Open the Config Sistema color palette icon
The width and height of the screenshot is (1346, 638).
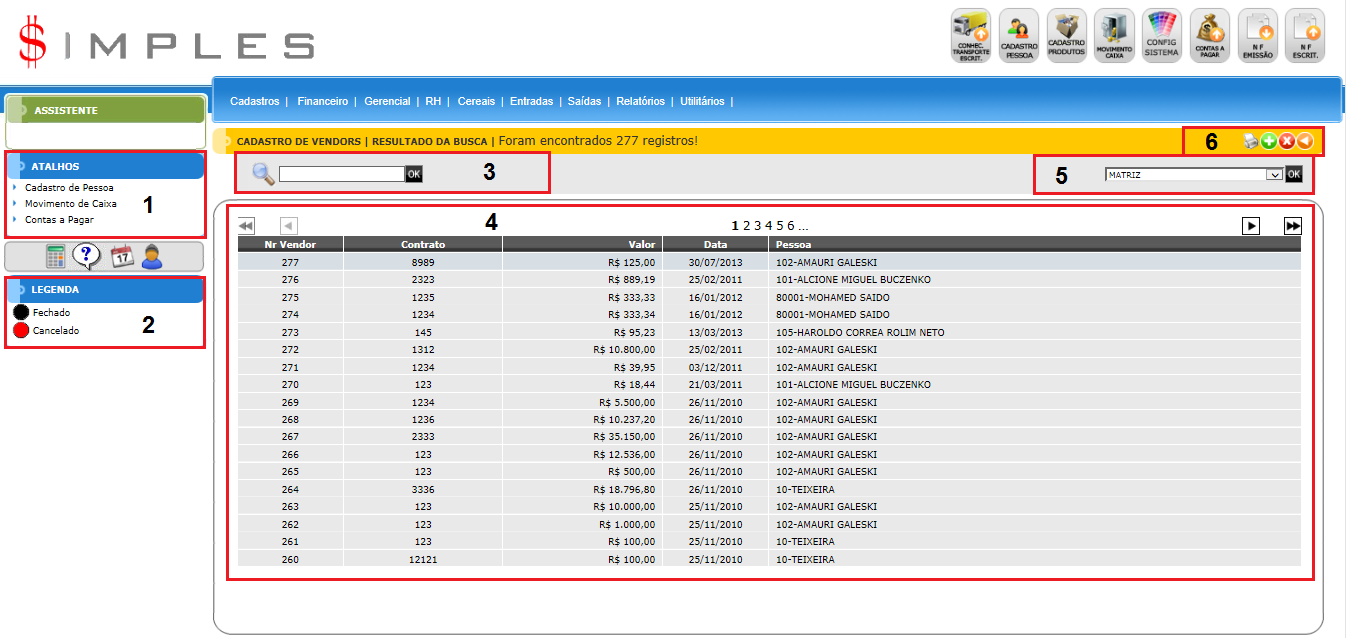pyautogui.click(x=1161, y=36)
